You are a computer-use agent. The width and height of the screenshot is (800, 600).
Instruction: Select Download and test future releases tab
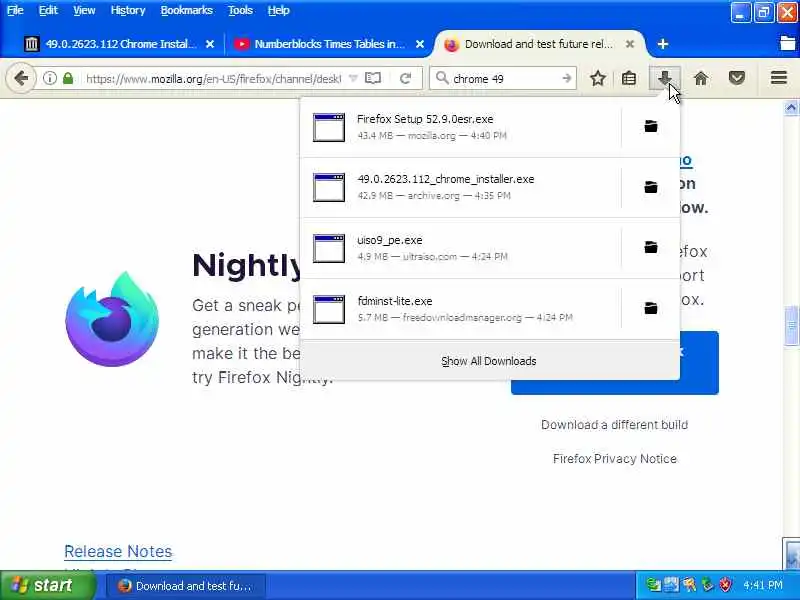coord(538,44)
